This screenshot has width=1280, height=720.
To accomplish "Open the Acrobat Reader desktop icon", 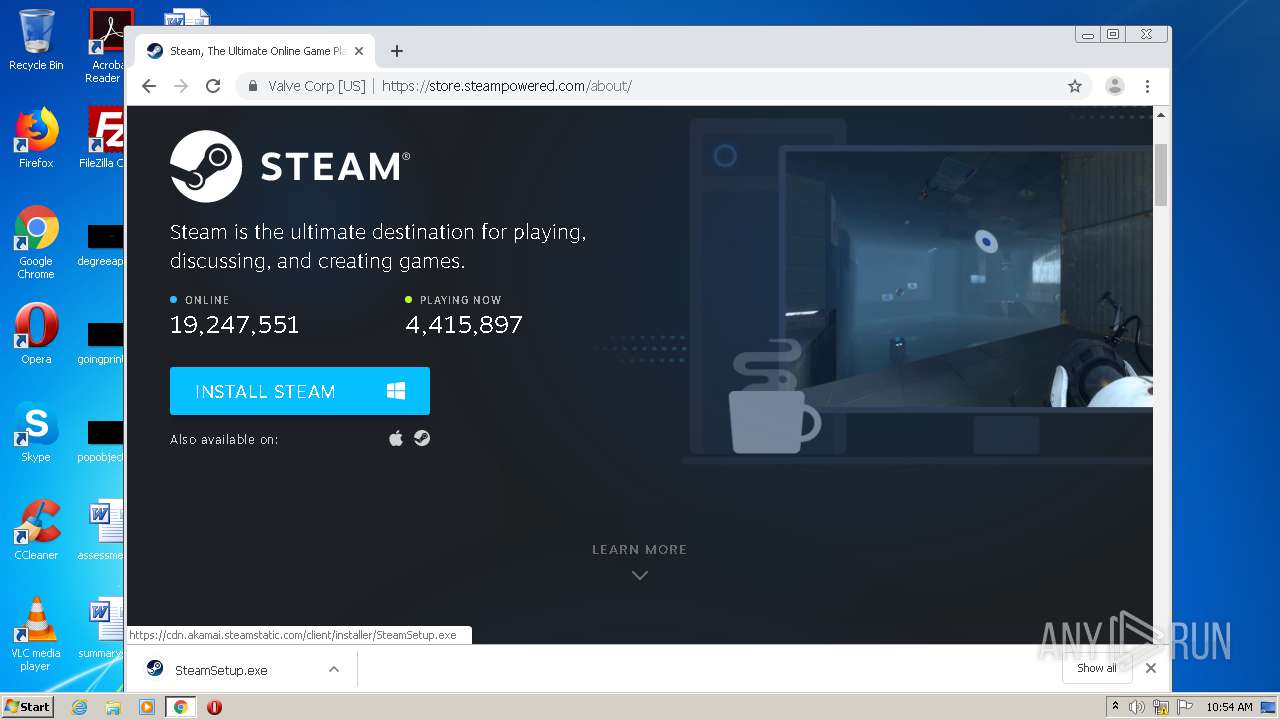I will (107, 46).
